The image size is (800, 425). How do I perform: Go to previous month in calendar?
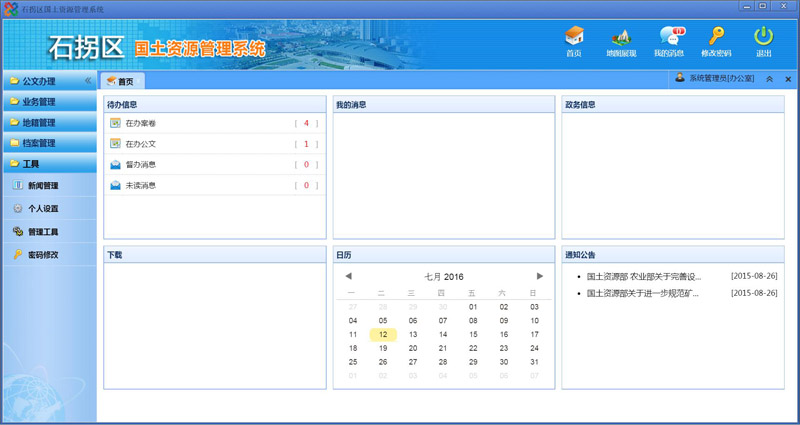(x=348, y=276)
